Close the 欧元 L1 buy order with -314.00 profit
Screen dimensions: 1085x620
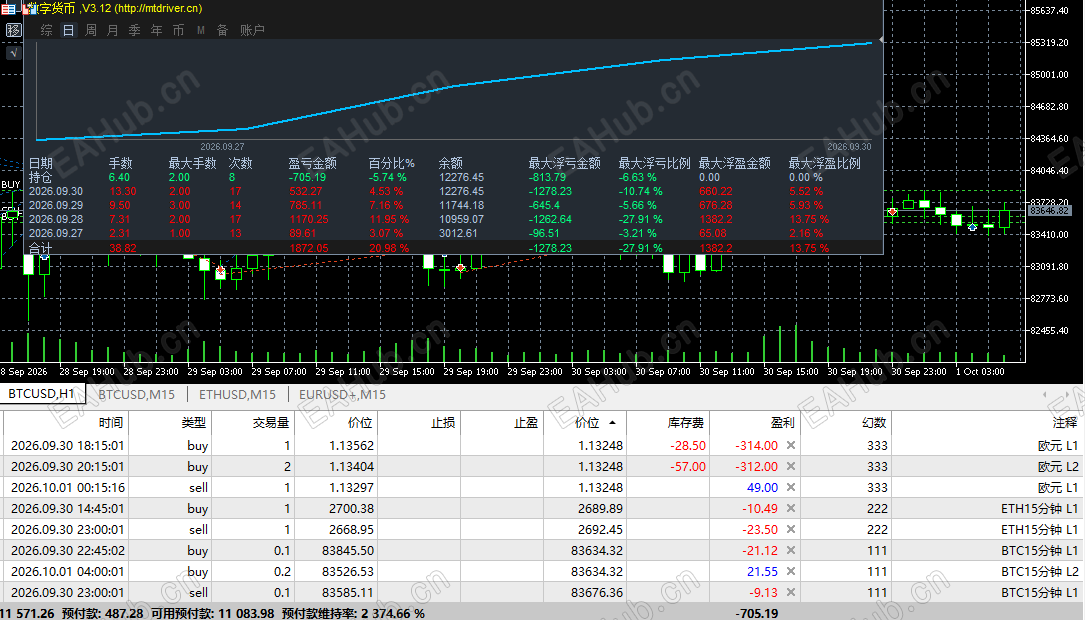[x=791, y=446]
